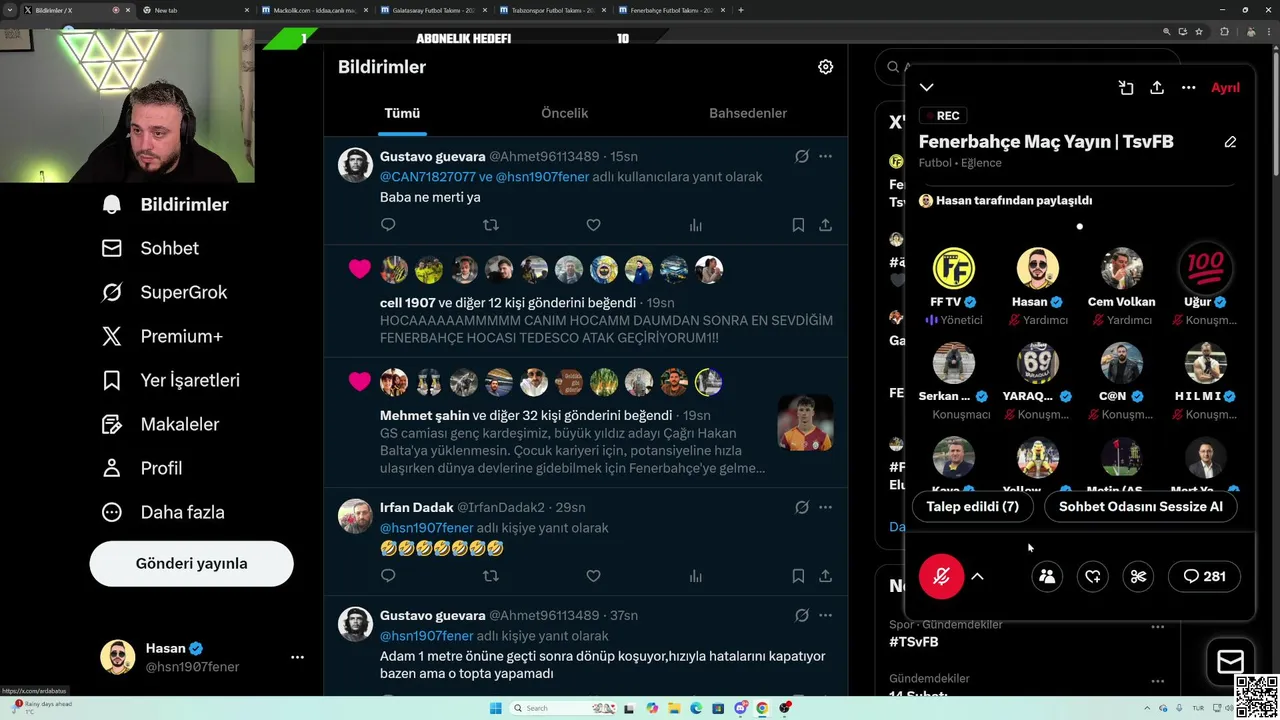Switch to Bahsedenler notifications tab
Viewport: 1280px width, 720px height.
(x=748, y=113)
